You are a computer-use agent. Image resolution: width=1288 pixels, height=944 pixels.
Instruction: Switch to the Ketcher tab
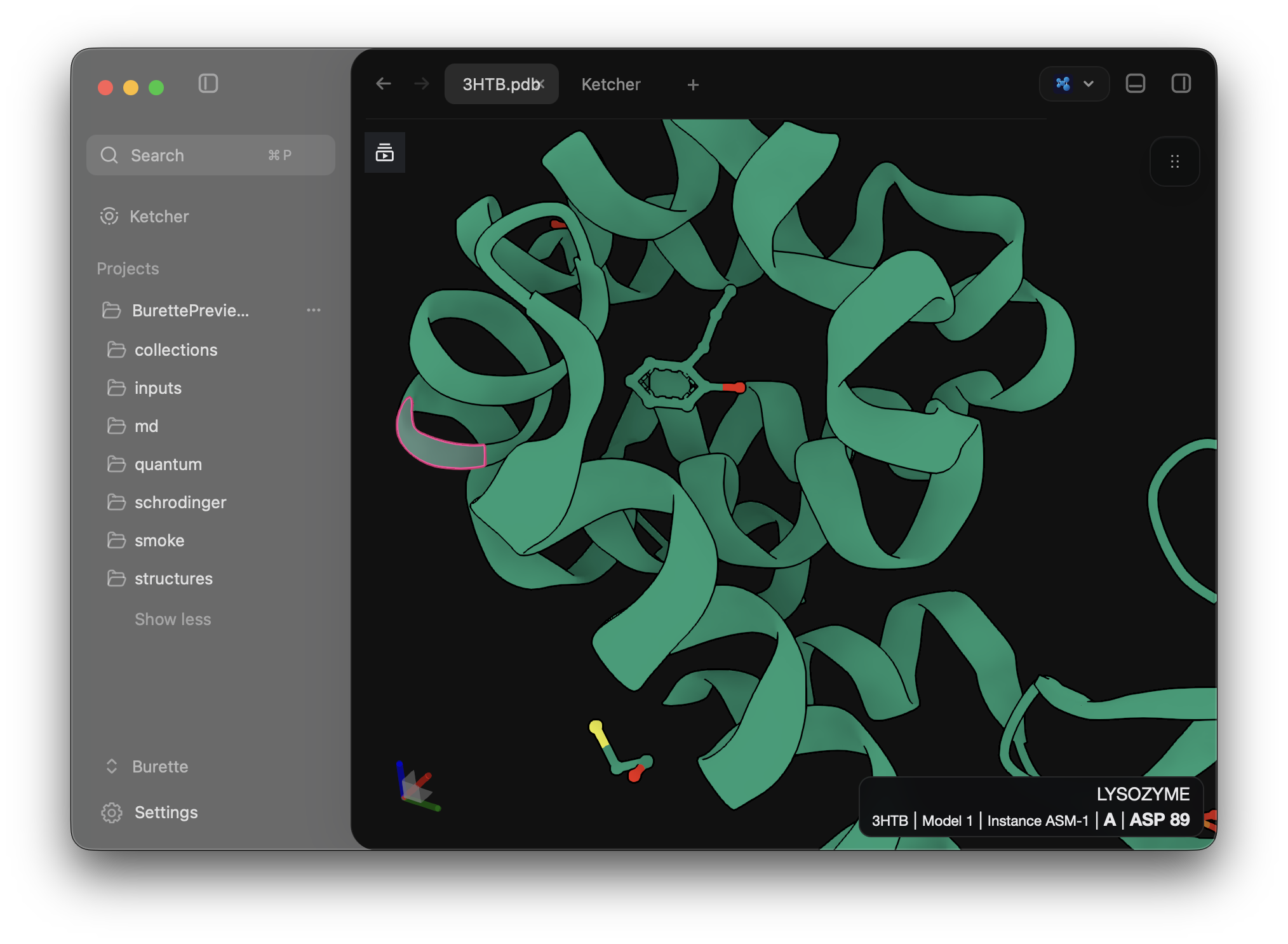611,84
